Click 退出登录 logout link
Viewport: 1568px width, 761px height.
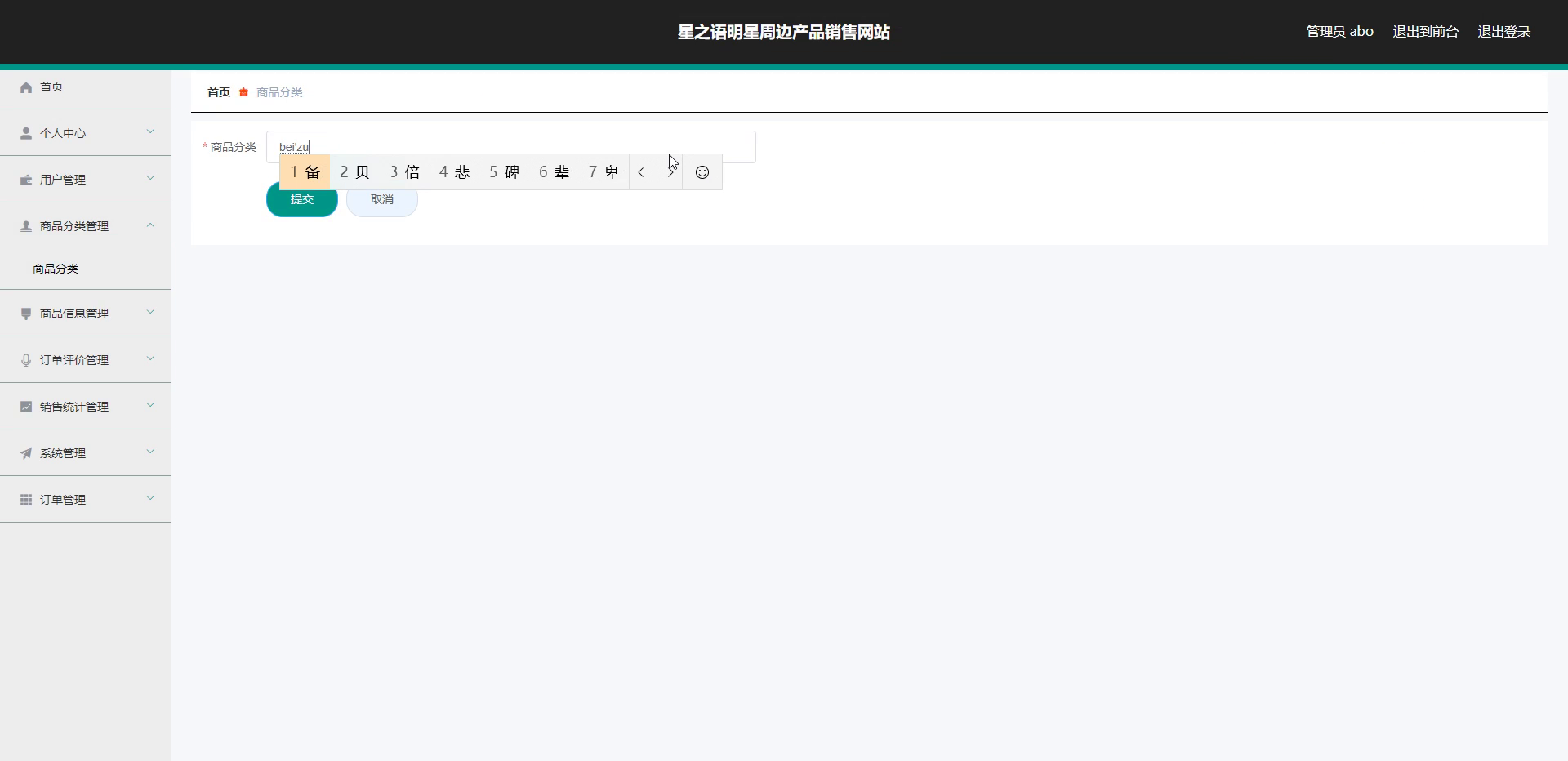(x=1504, y=32)
